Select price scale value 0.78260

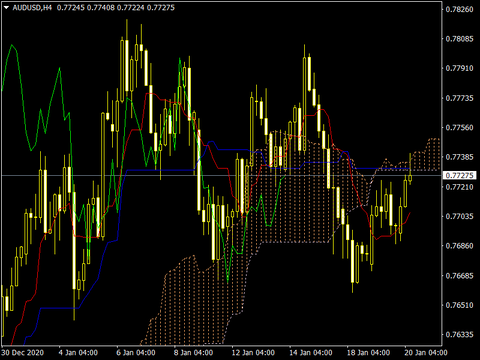click(x=460, y=9)
